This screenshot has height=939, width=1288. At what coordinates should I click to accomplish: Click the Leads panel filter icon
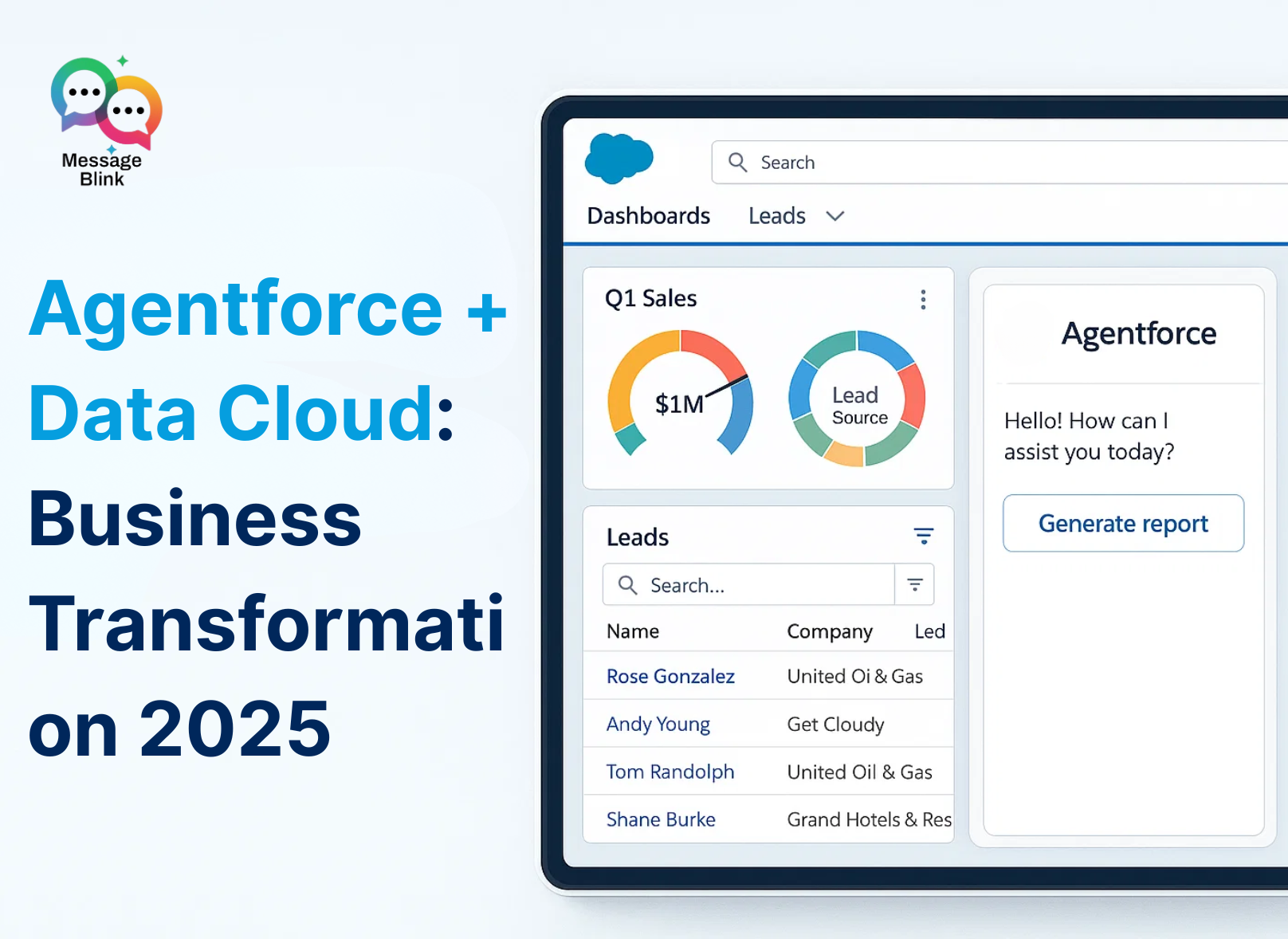coord(923,536)
